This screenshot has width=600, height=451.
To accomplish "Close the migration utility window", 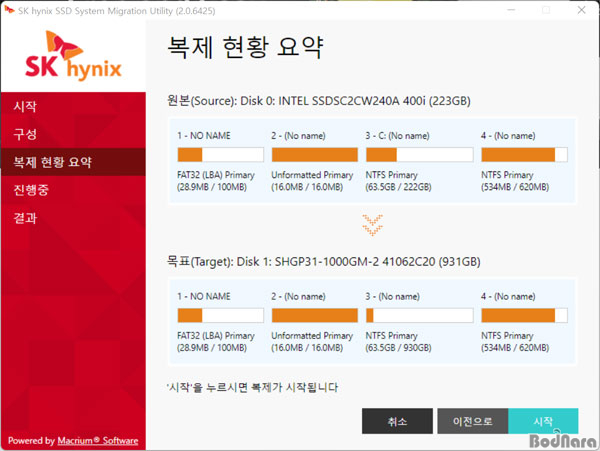I will 582,10.
